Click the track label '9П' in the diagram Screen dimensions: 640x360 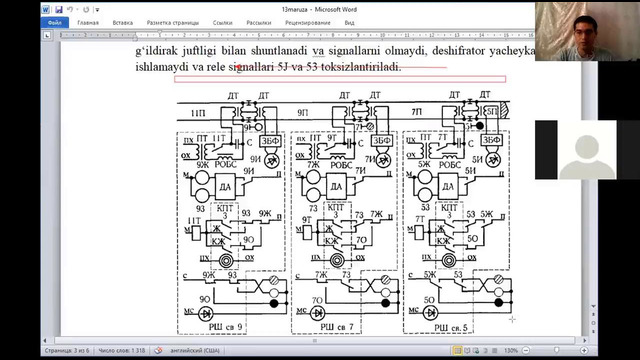[302, 113]
